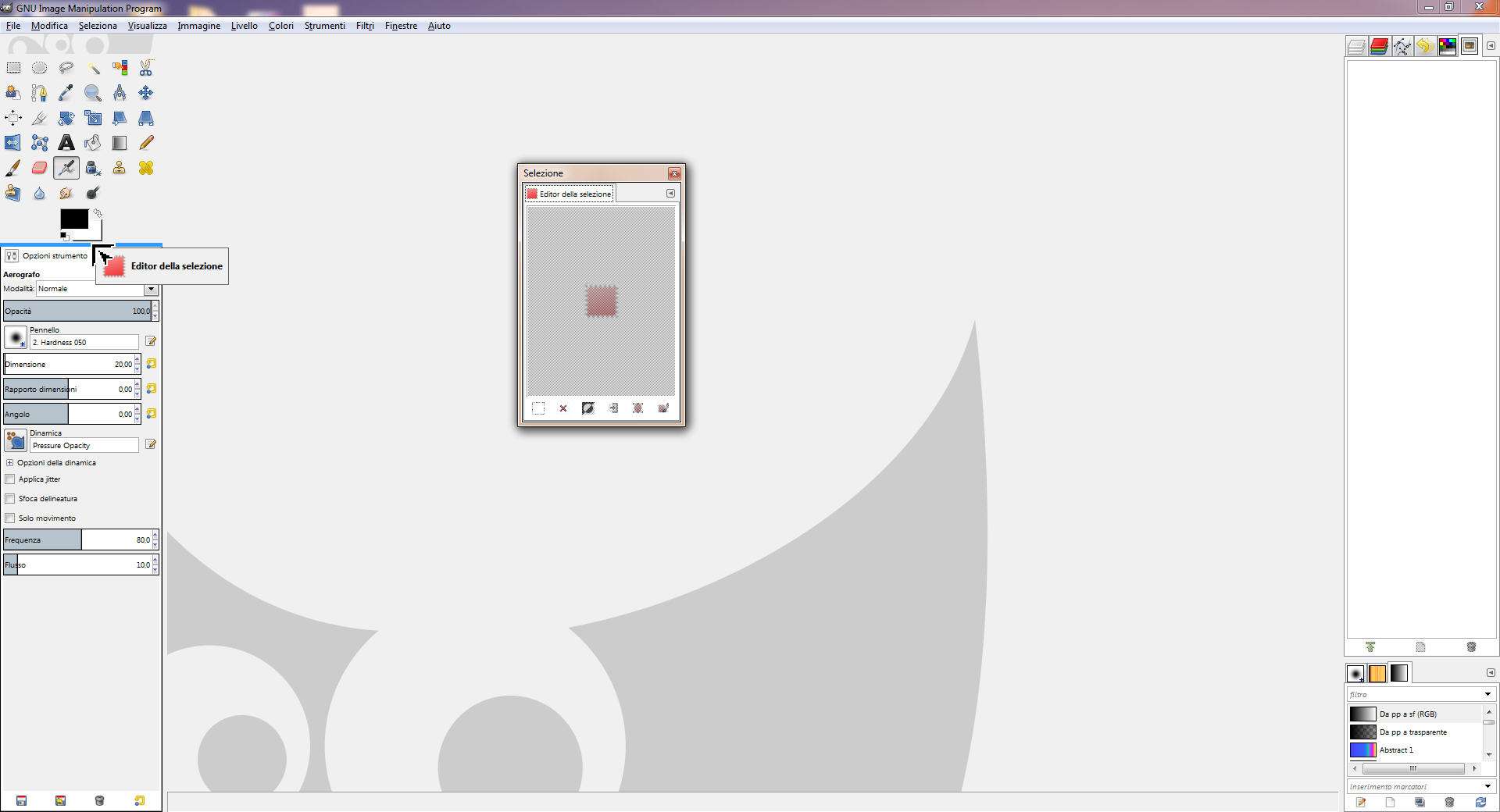The height and width of the screenshot is (812, 1500).
Task: Select the Text tool
Action: [x=66, y=143]
